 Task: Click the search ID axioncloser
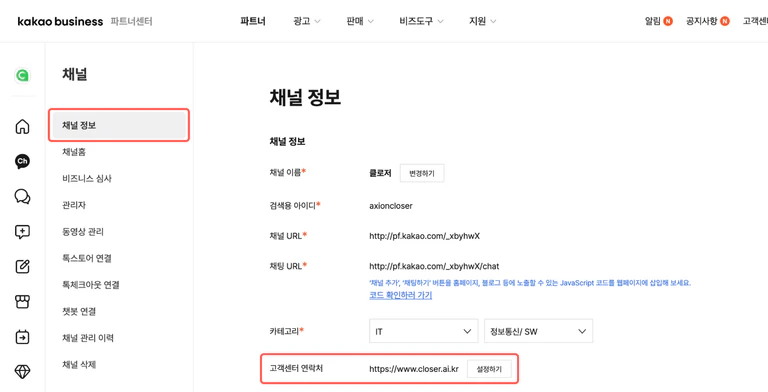(x=391, y=206)
